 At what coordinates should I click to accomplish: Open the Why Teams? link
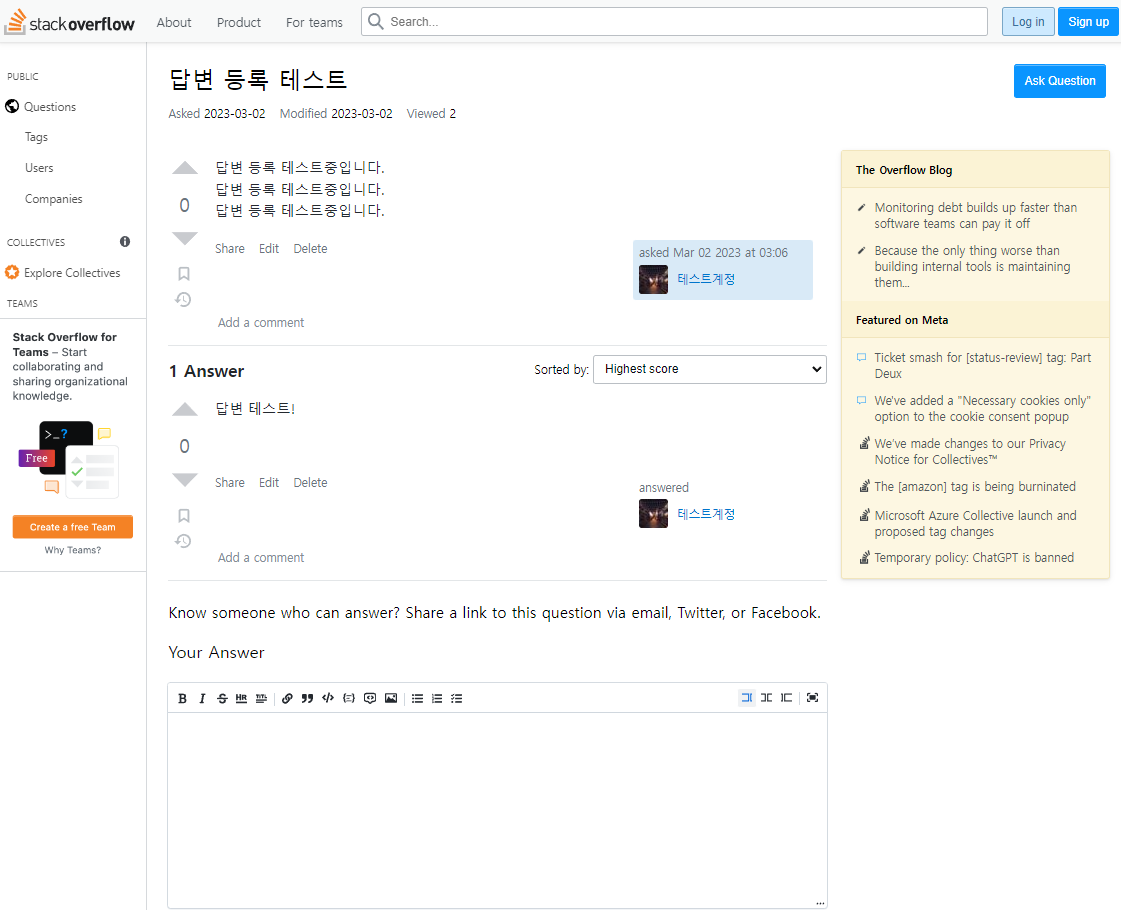pos(73,550)
